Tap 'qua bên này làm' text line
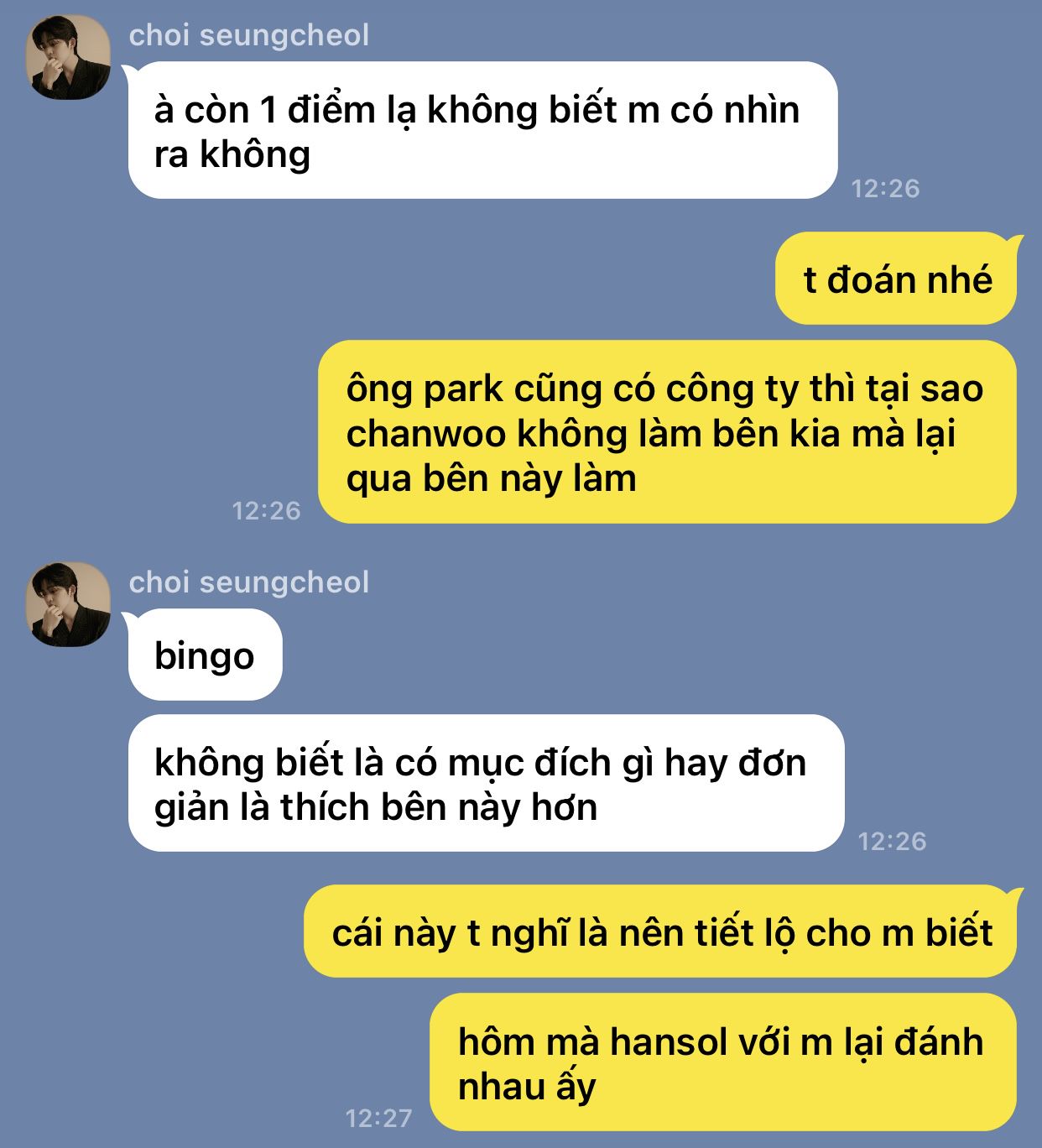This screenshot has width=1042, height=1148. [491, 480]
